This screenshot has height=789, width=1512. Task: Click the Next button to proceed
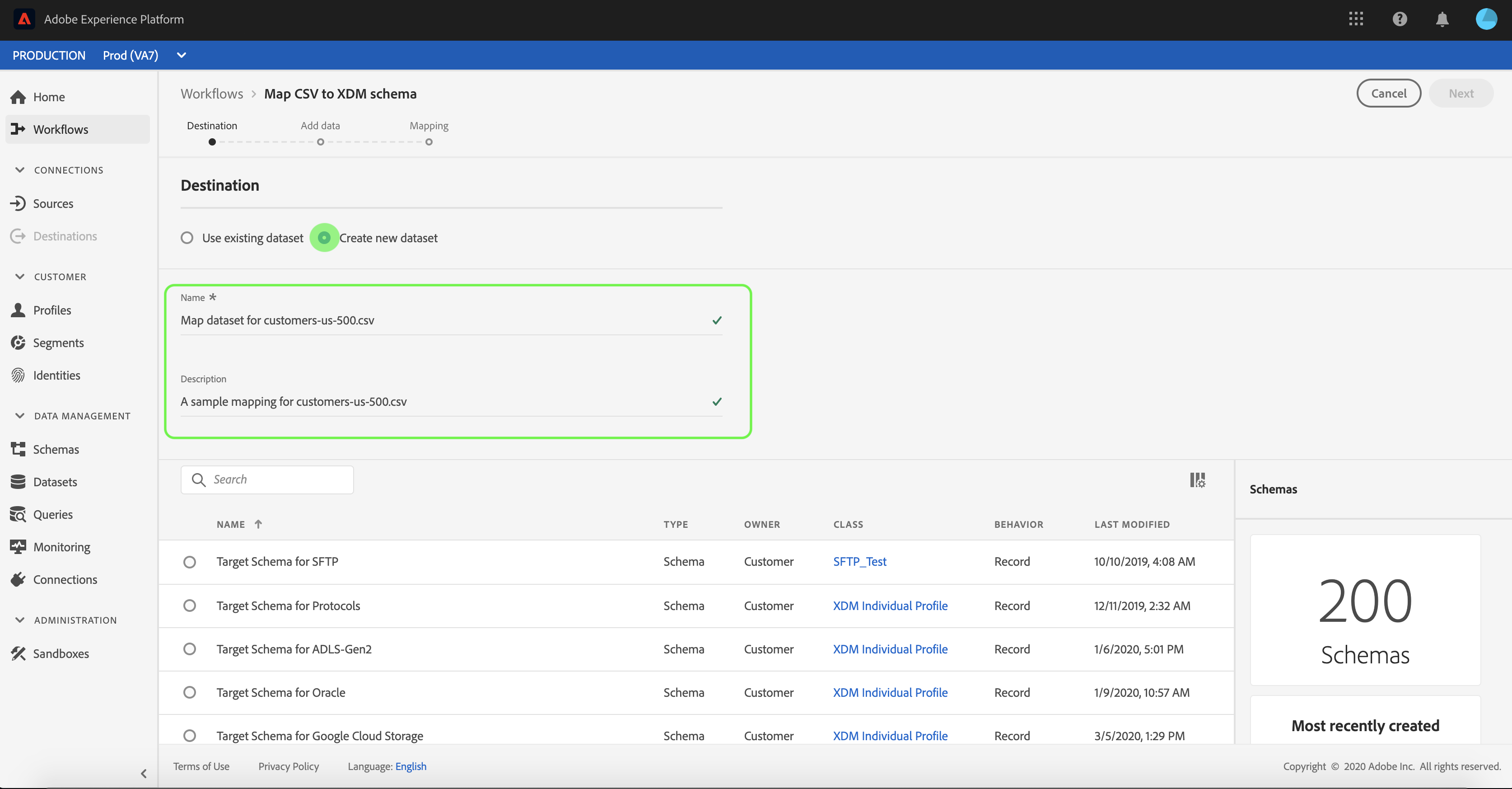1461,93
